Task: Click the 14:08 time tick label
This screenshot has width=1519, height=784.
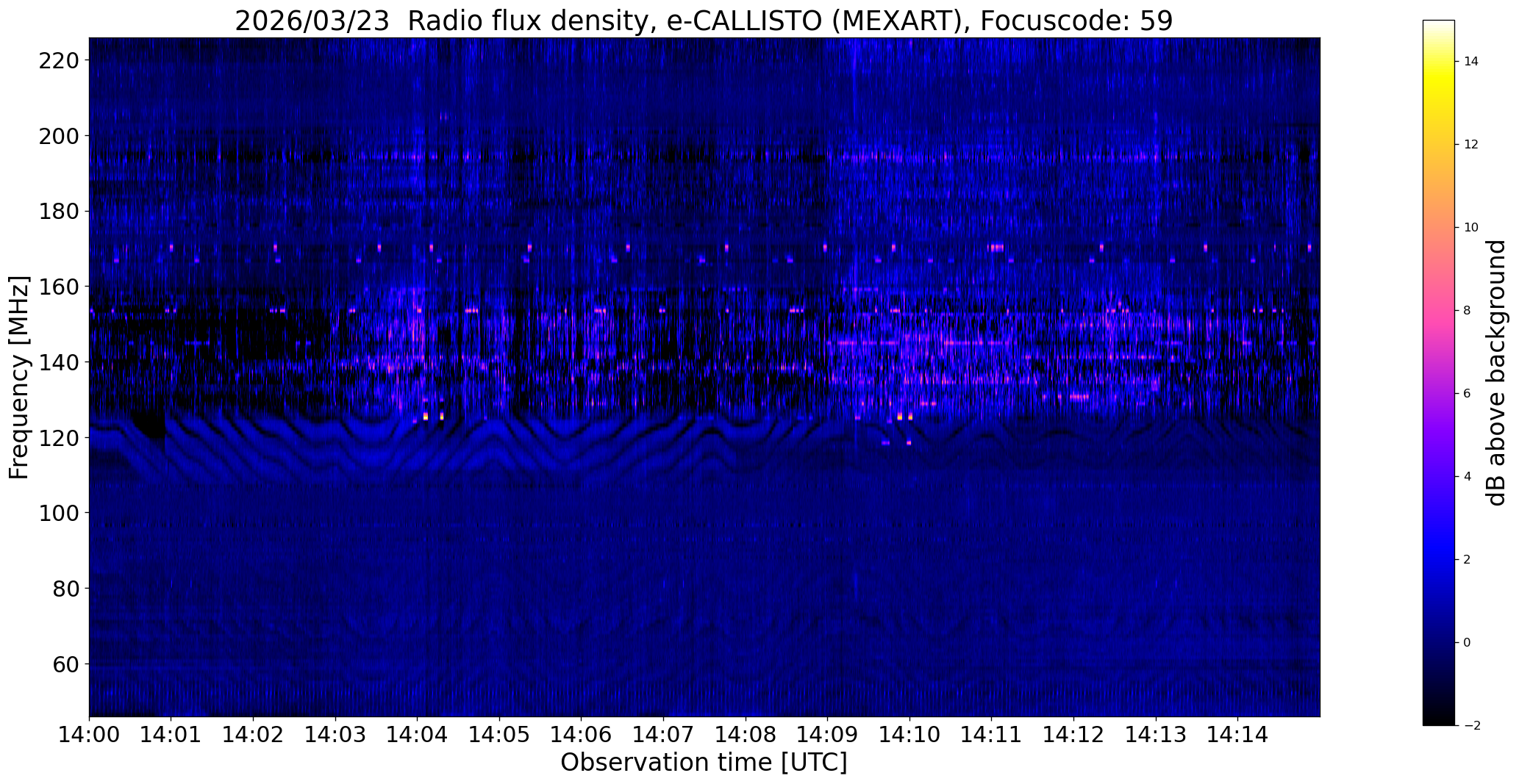Action: click(746, 734)
